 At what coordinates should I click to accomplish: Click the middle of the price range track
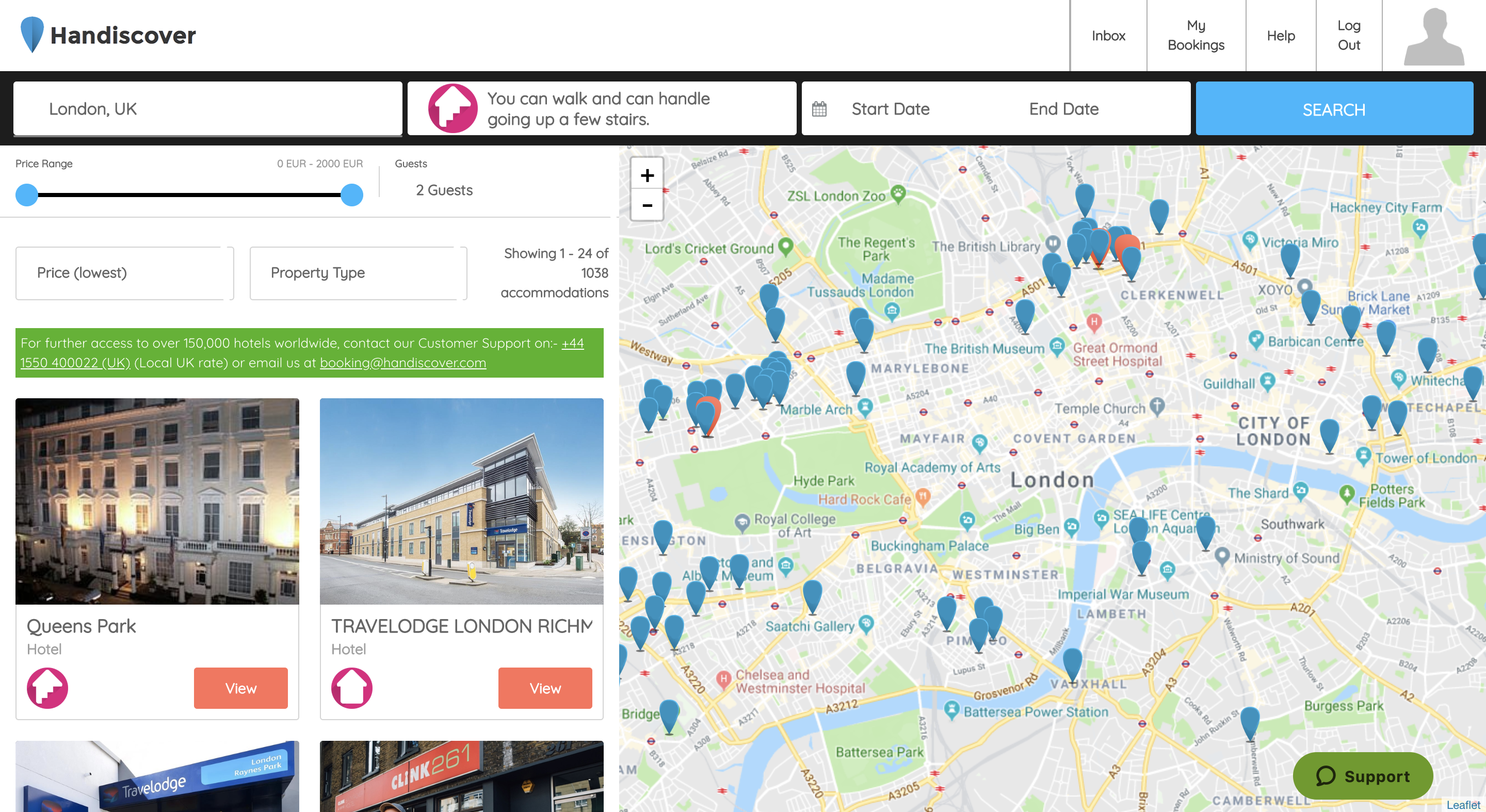pyautogui.click(x=189, y=195)
